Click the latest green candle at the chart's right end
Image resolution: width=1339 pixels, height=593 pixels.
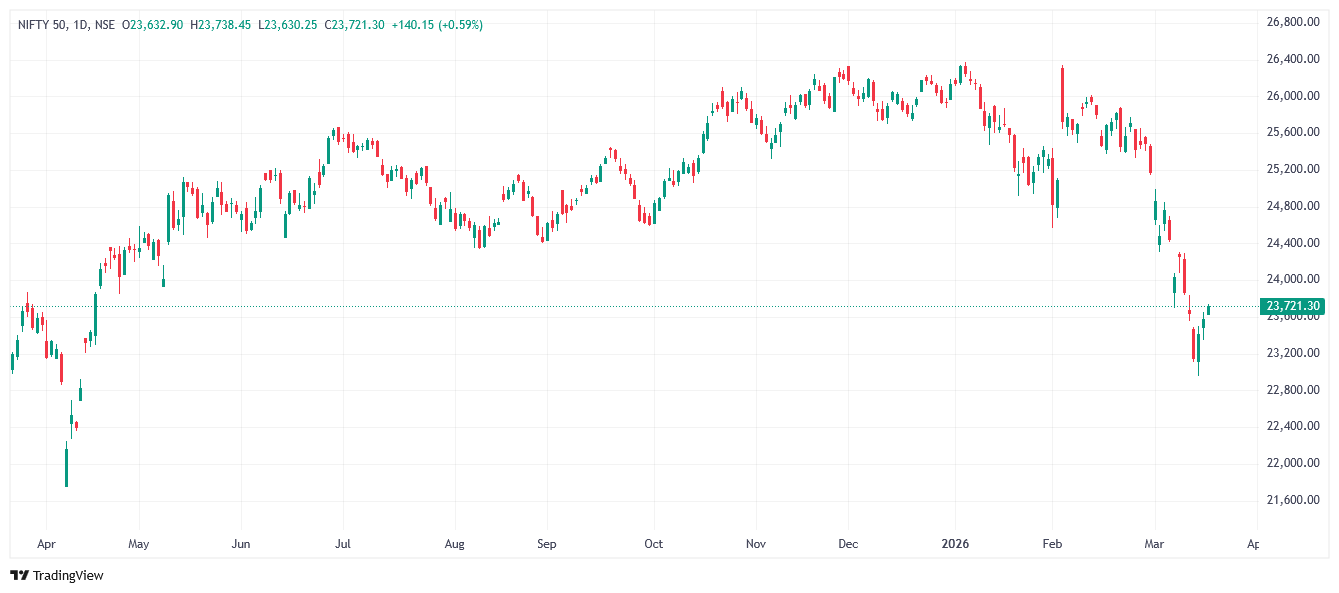click(x=1209, y=310)
